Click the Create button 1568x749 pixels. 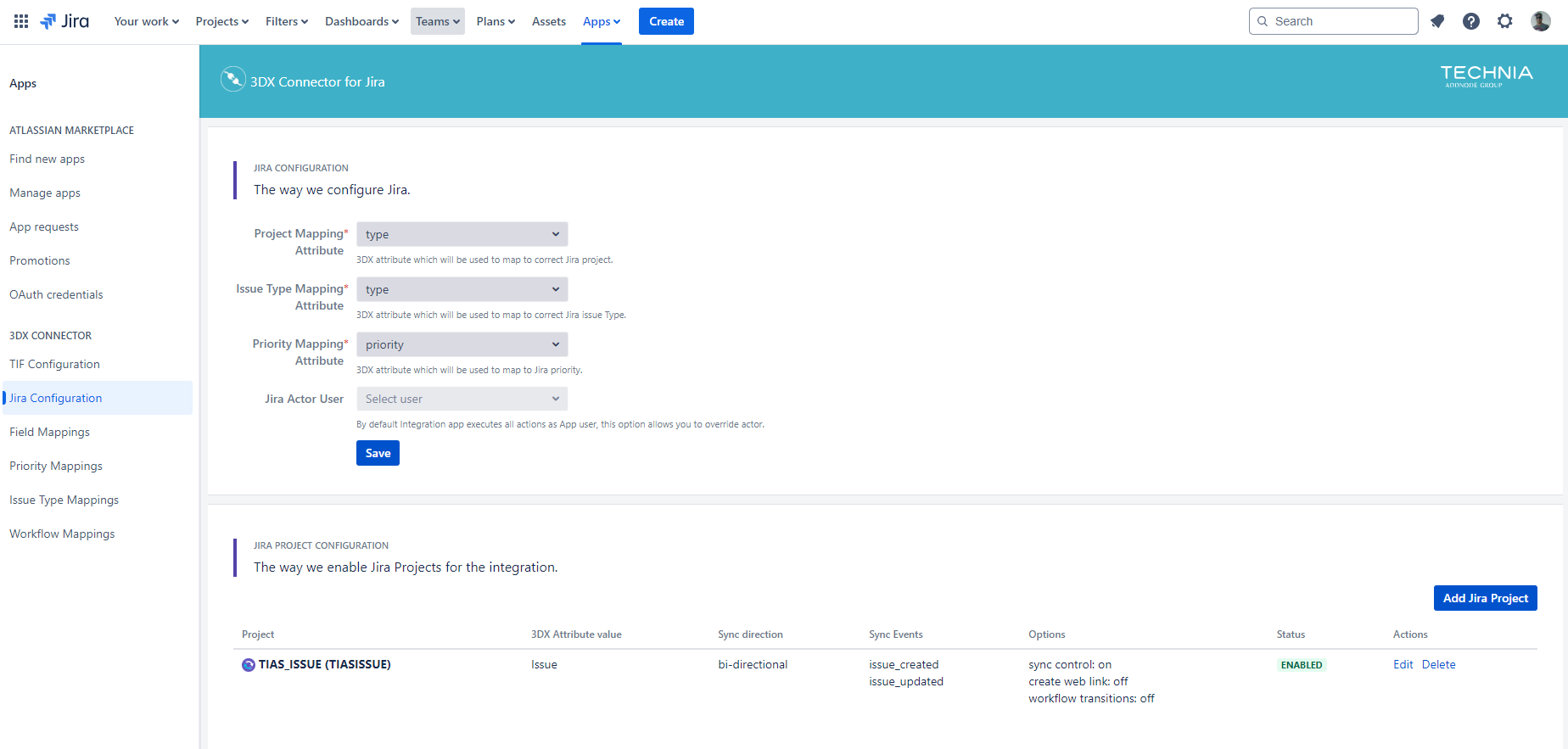pyautogui.click(x=666, y=21)
